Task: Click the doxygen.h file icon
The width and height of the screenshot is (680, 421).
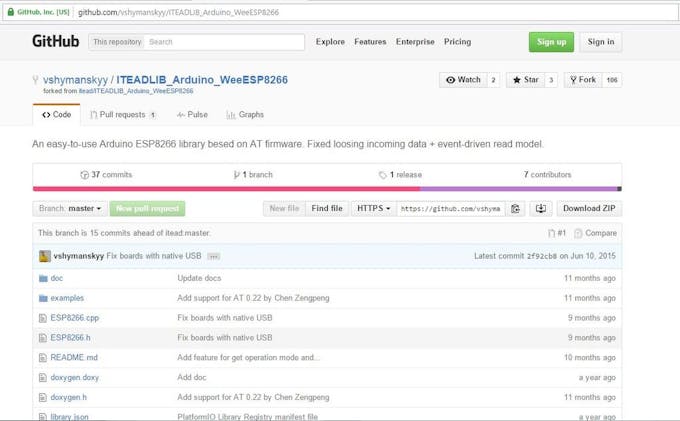Action: click(x=42, y=397)
